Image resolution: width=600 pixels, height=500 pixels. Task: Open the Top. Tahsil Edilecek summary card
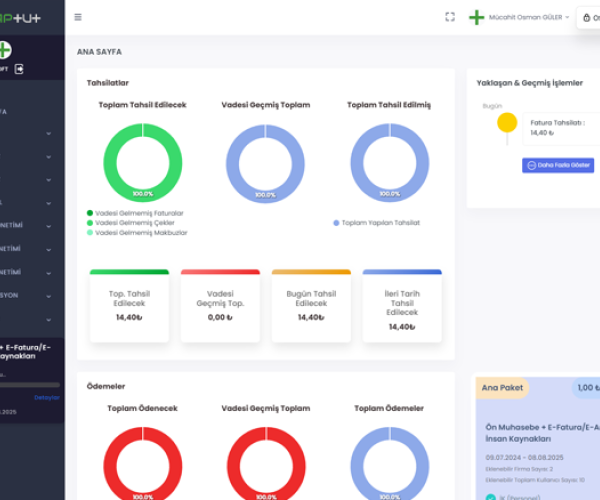tap(129, 306)
